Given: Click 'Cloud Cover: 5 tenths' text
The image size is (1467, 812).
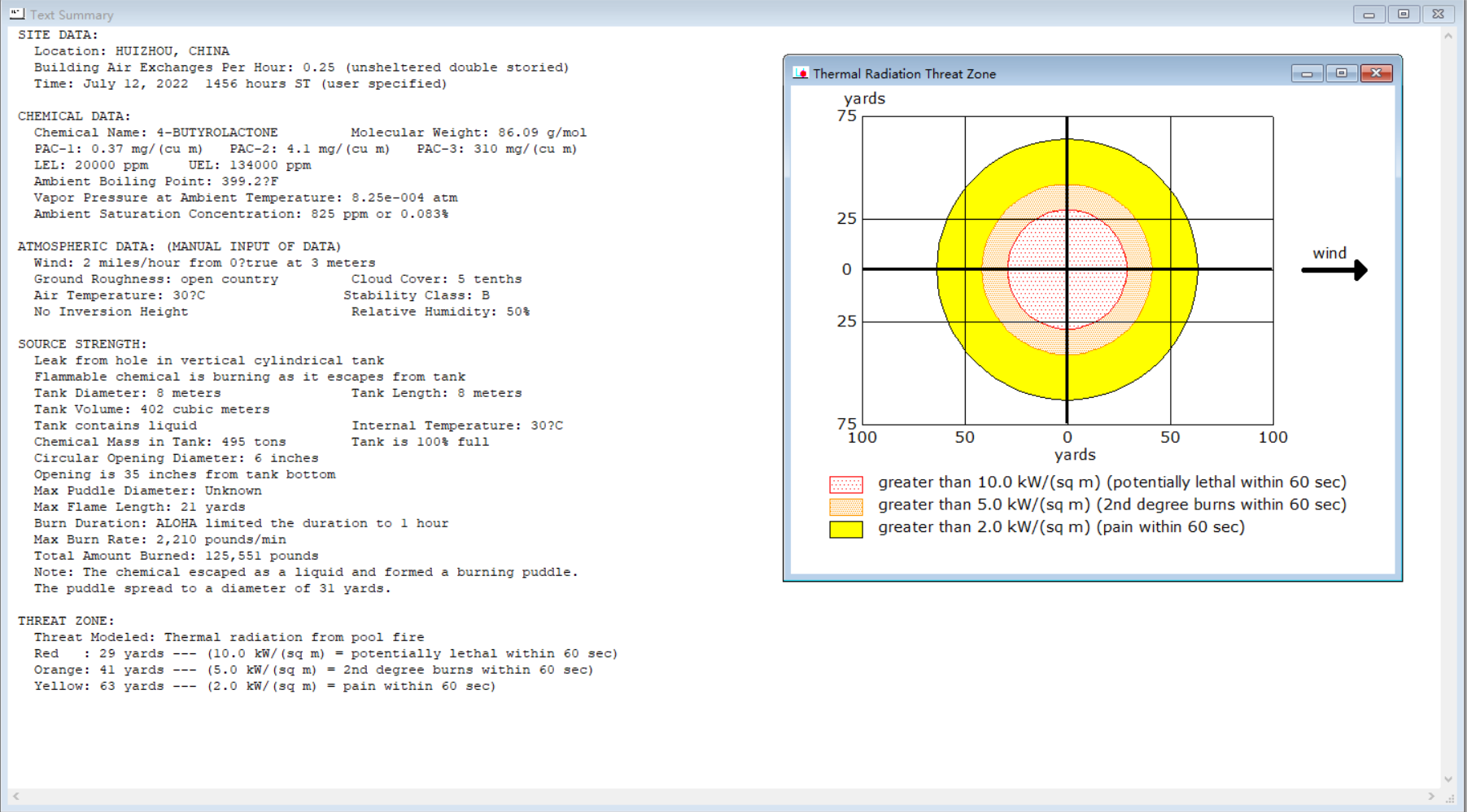Looking at the screenshot, I should 436,279.
